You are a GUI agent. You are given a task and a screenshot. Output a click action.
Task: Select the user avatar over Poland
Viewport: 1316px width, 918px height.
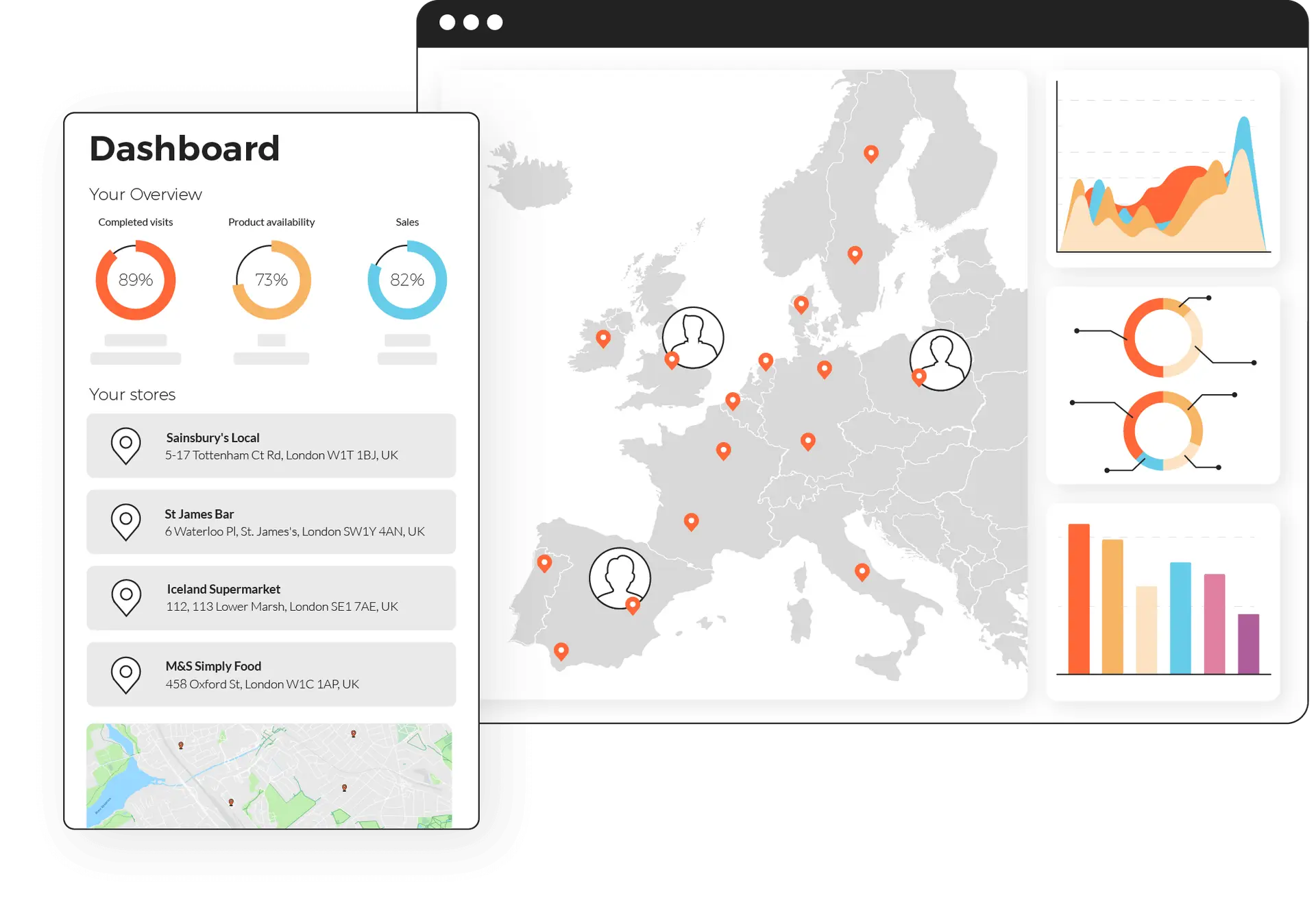[x=940, y=360]
